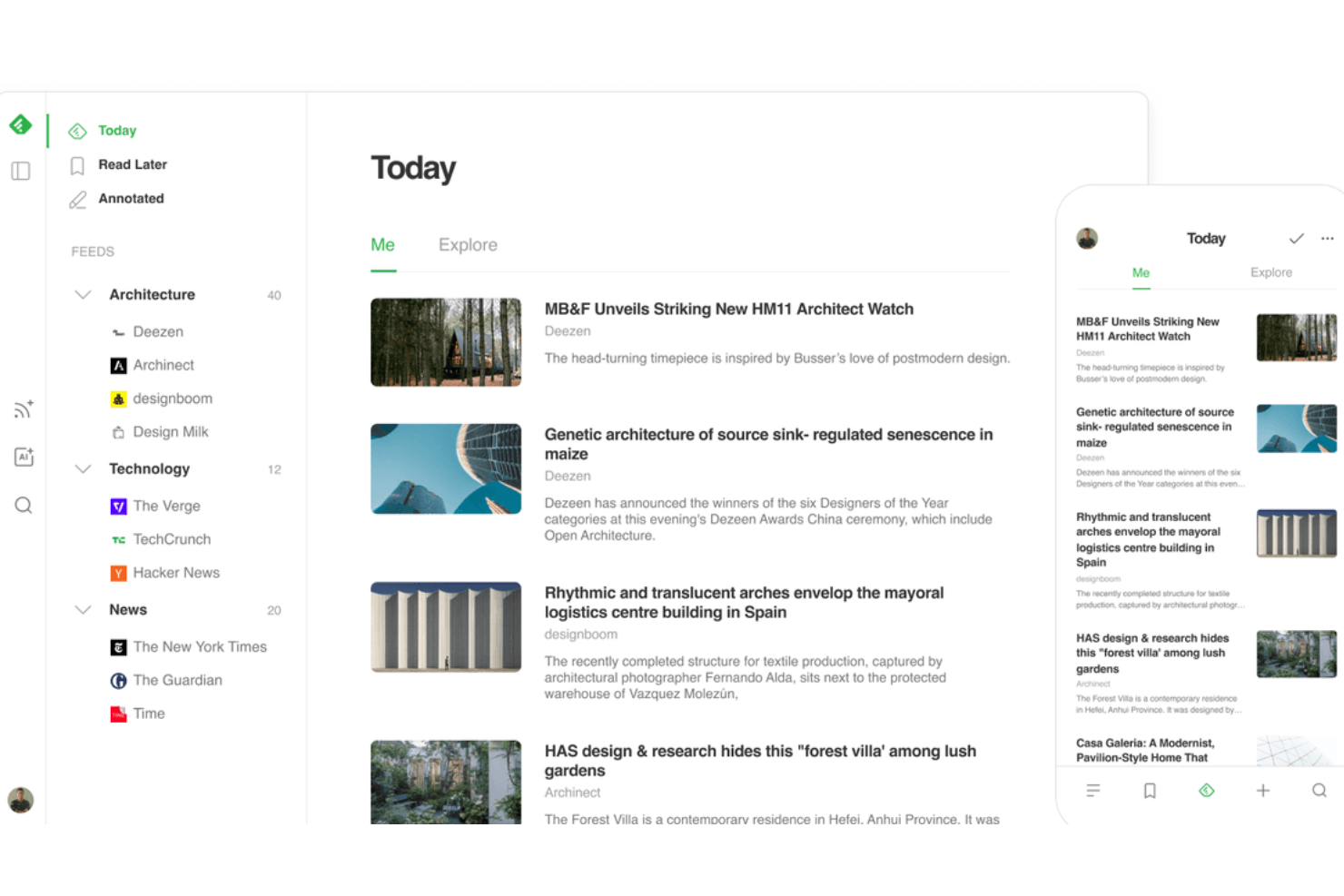Open the Design Milk feed
The width and height of the screenshot is (1344, 896).
tap(171, 432)
